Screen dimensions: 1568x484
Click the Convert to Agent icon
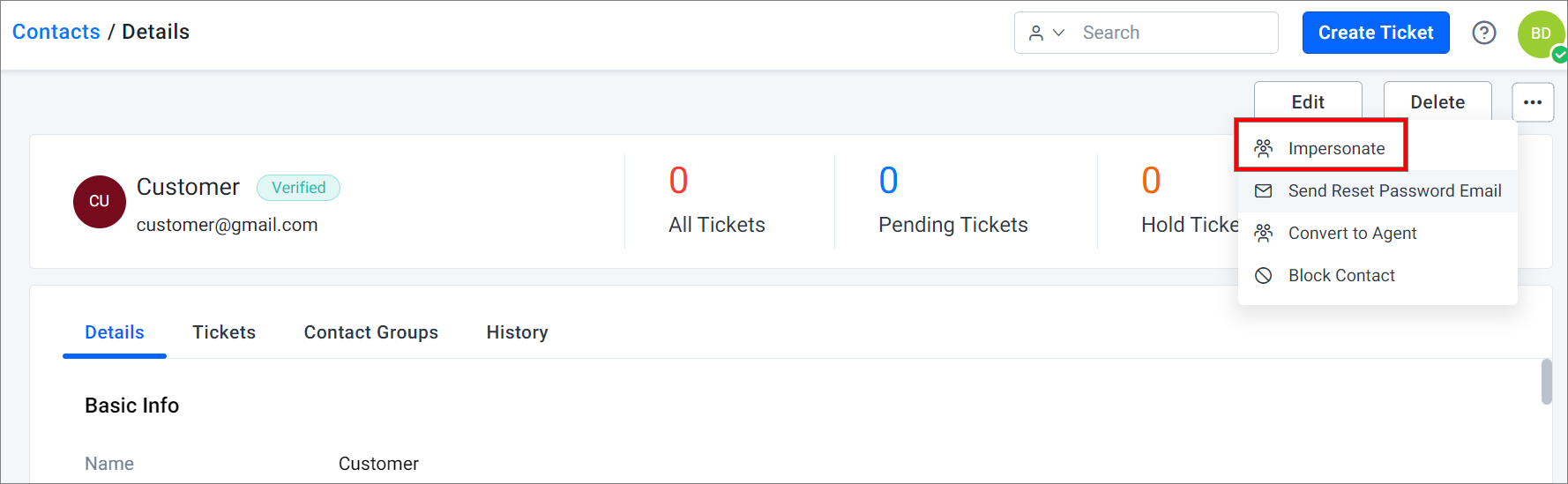[1264, 233]
